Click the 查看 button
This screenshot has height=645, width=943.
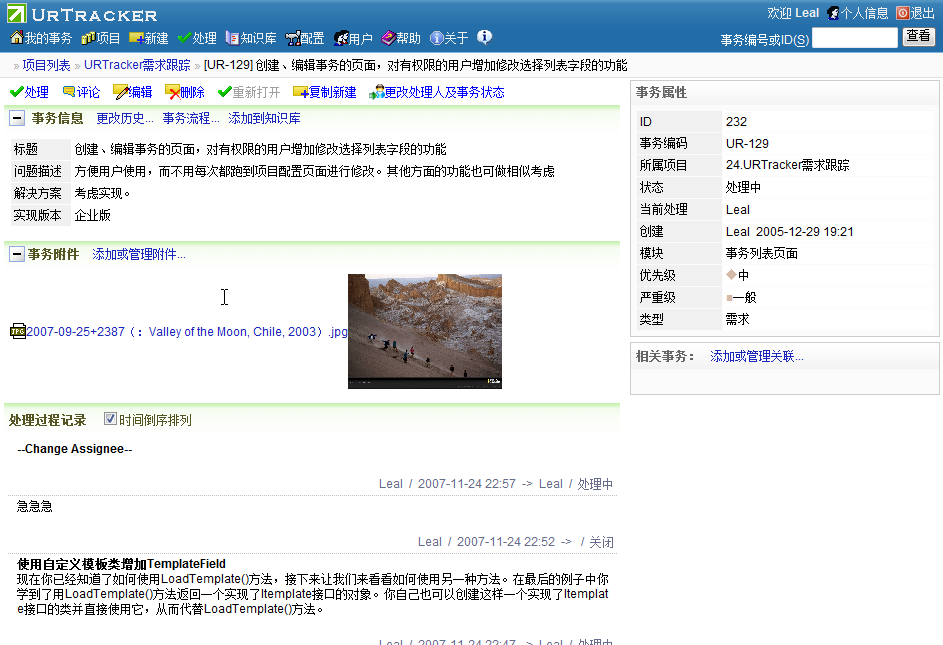click(918, 37)
